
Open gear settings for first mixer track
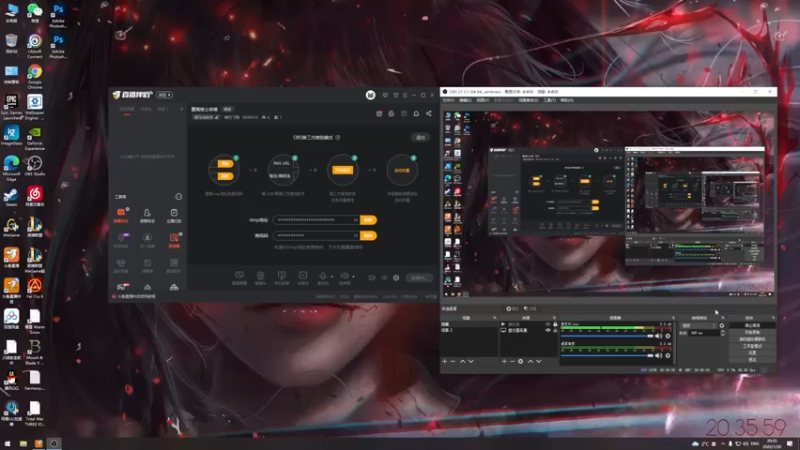pos(668,336)
